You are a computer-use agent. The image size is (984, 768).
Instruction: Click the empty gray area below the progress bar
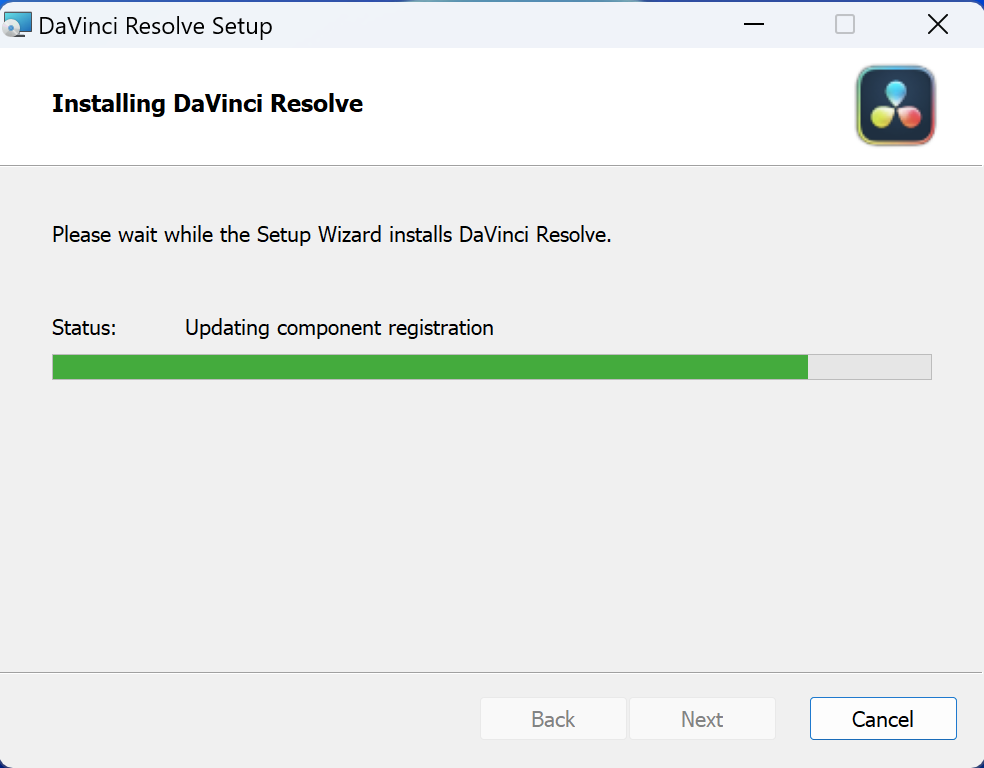coord(490,520)
